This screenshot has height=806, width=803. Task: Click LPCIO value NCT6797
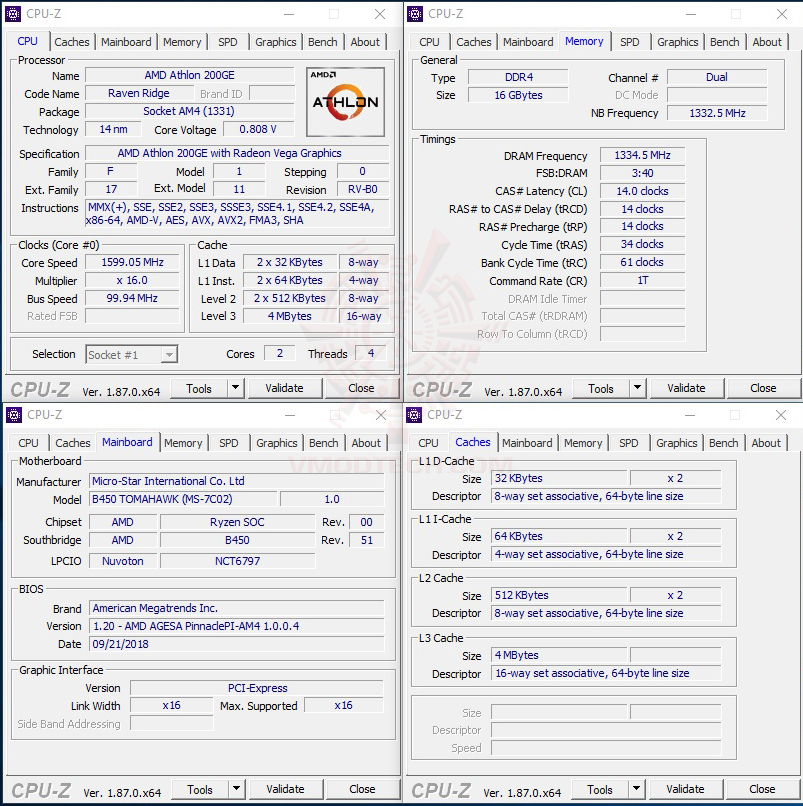point(238,561)
